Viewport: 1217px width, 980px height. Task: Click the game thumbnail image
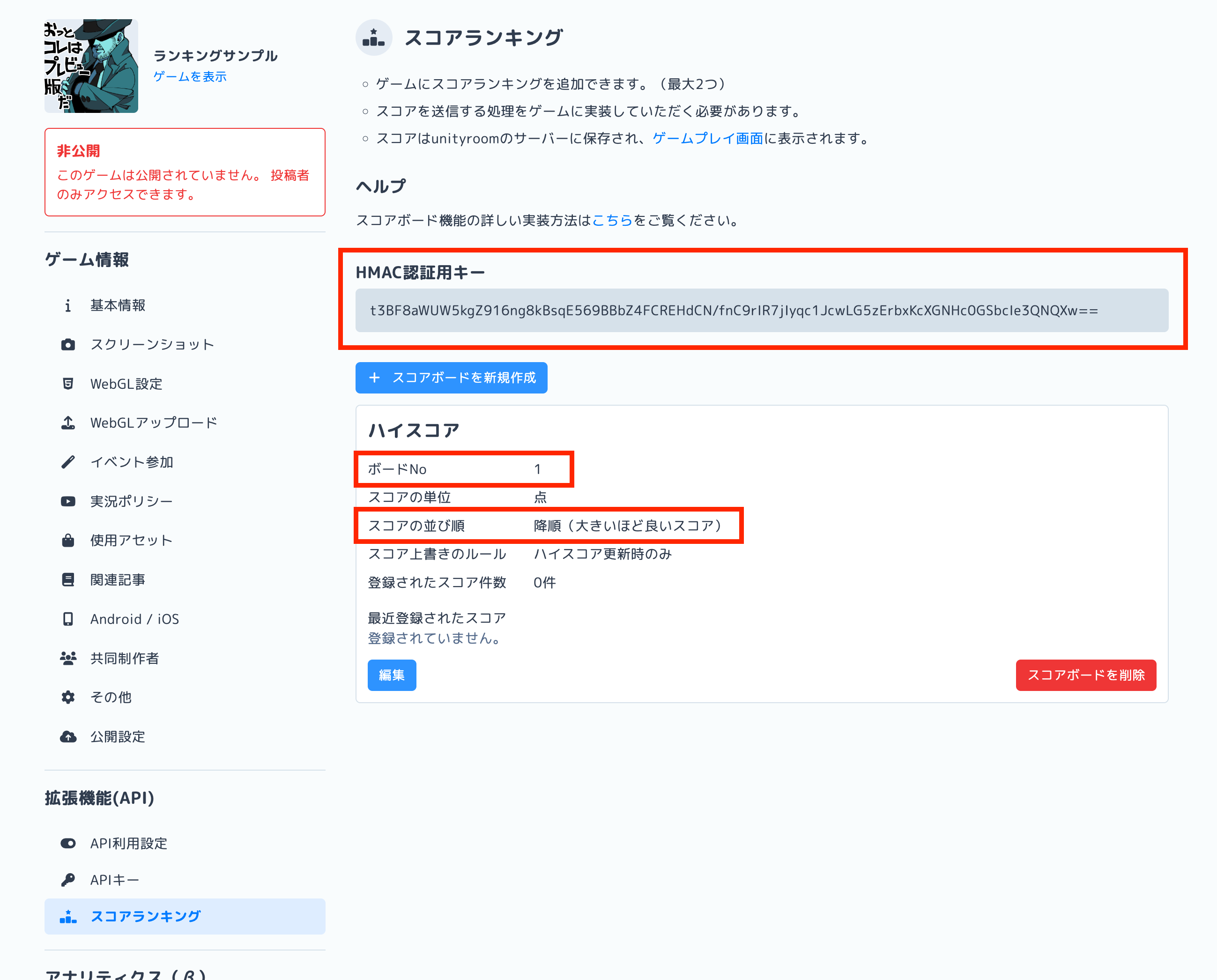click(x=91, y=66)
